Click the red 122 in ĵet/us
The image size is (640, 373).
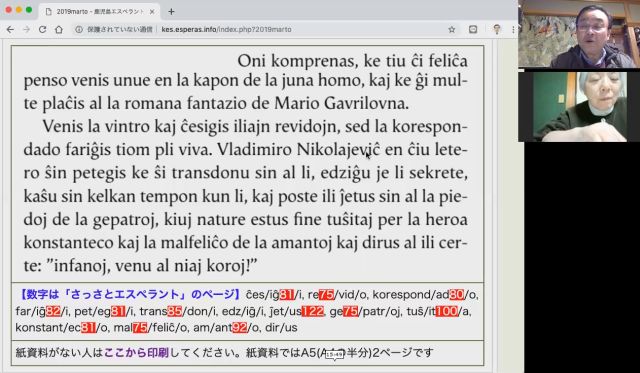[312, 311]
